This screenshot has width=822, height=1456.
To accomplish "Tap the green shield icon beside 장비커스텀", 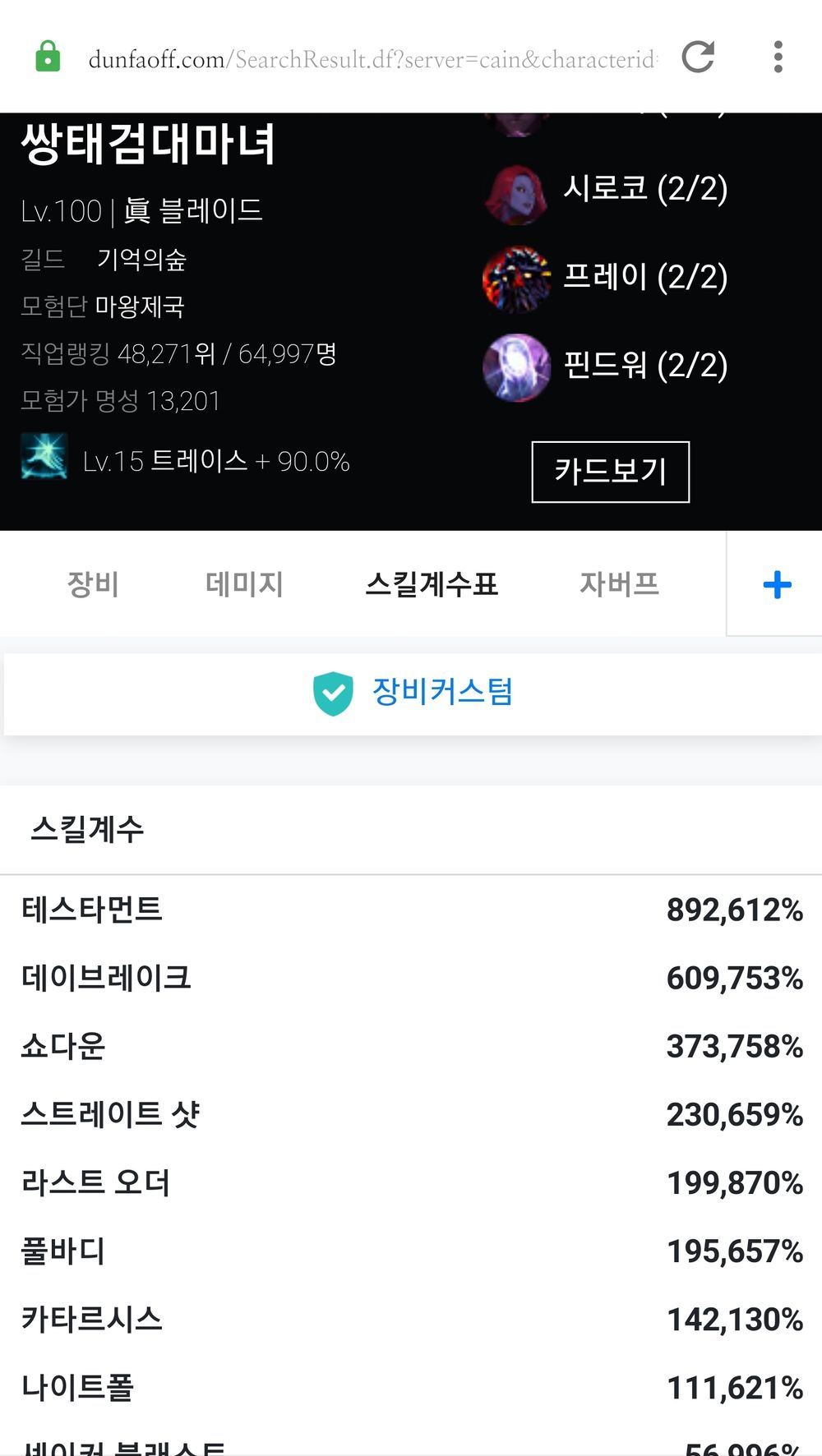I will click(333, 693).
